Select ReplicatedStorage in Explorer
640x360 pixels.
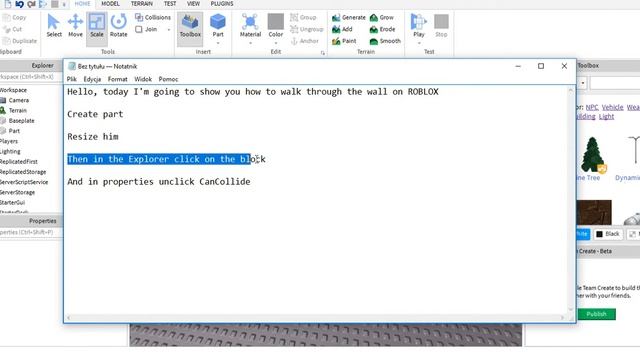(x=23, y=172)
